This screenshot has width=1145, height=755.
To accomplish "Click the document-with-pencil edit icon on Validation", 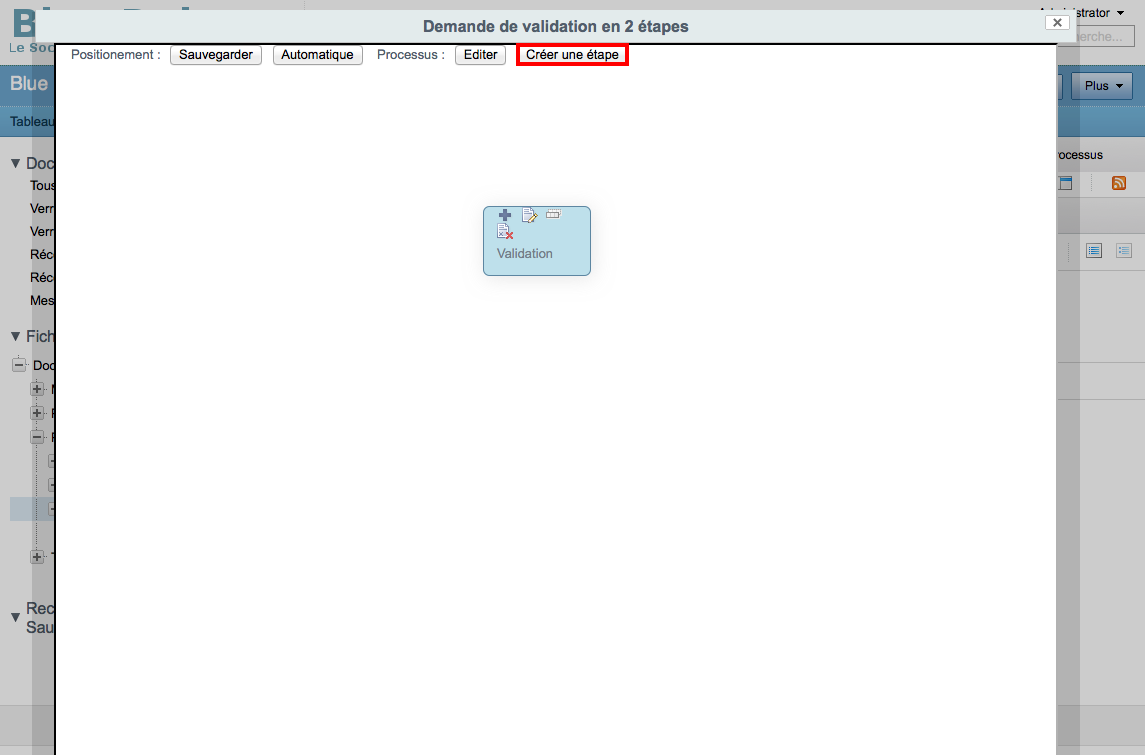I will point(529,215).
